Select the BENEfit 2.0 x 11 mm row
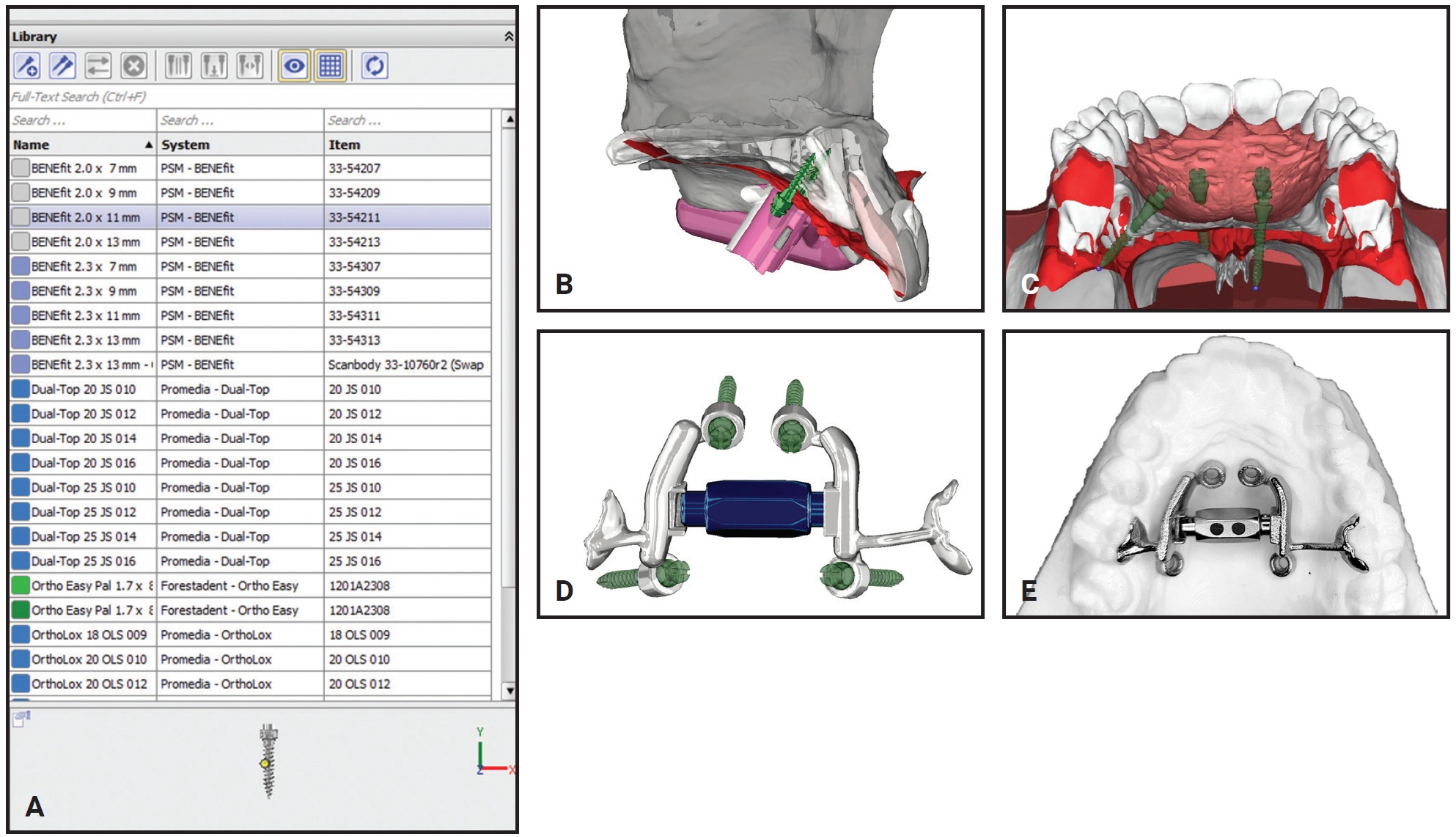This screenshot has width=1456, height=837. [85, 217]
